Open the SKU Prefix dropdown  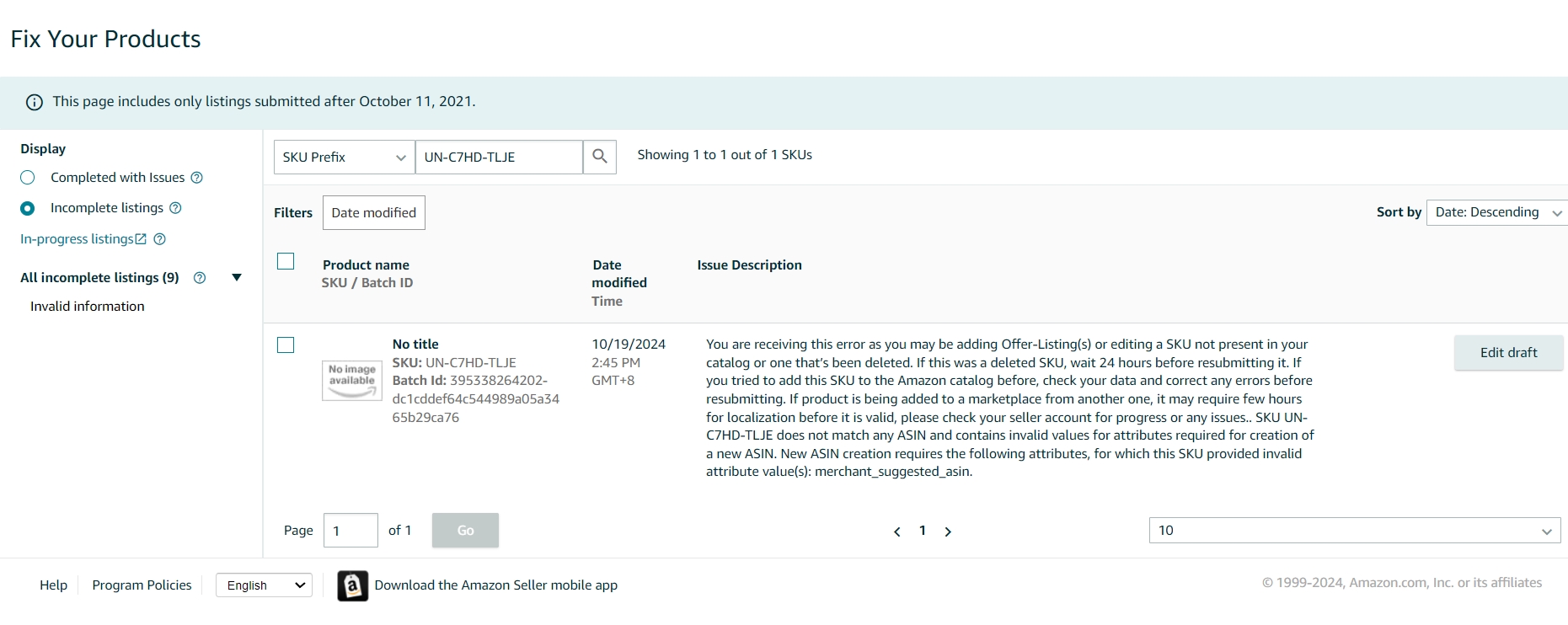click(x=344, y=157)
